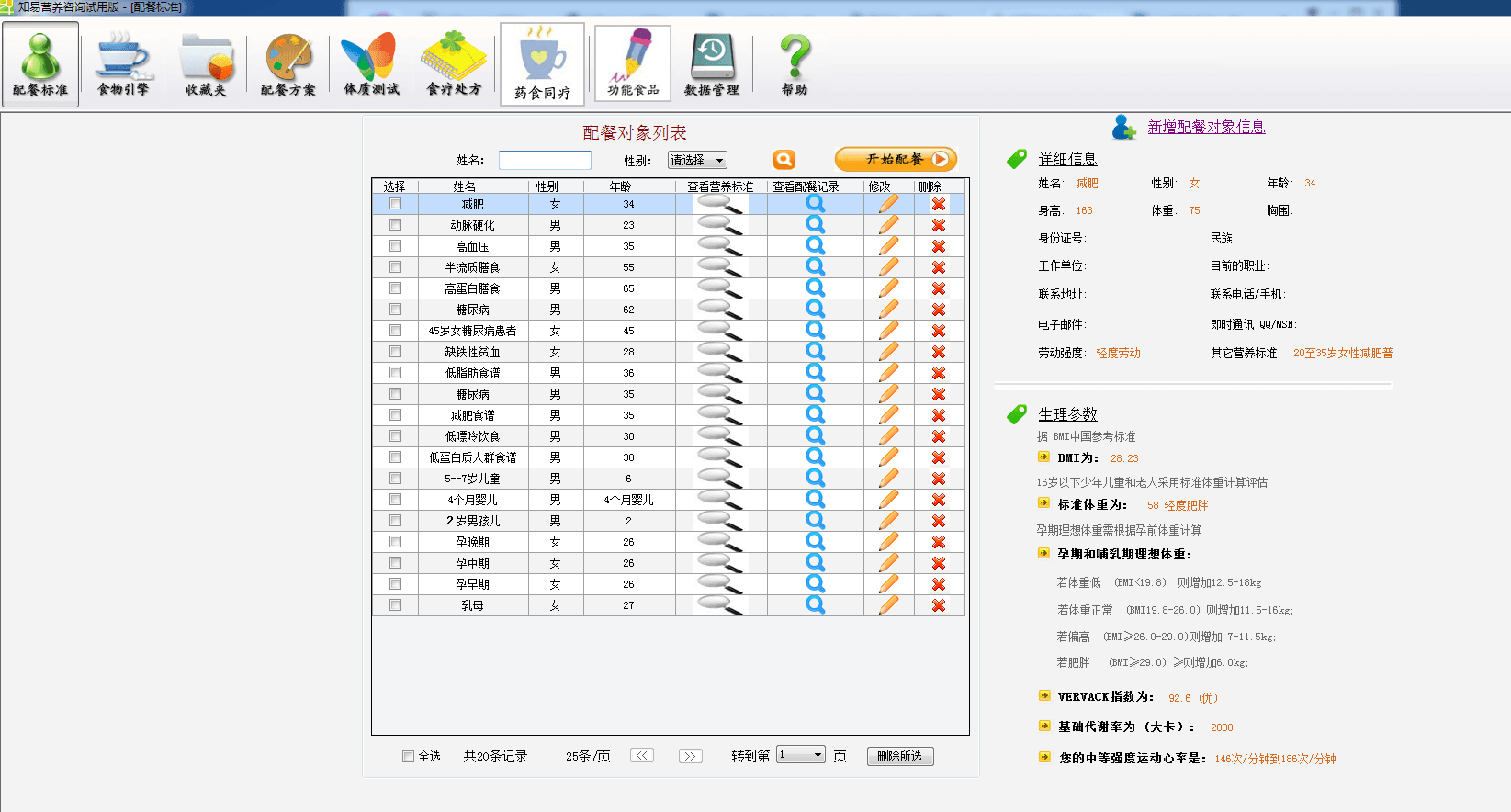This screenshot has height=812, width=1511.
Task: Delete the 乳母 row with red X
Action: point(939,605)
